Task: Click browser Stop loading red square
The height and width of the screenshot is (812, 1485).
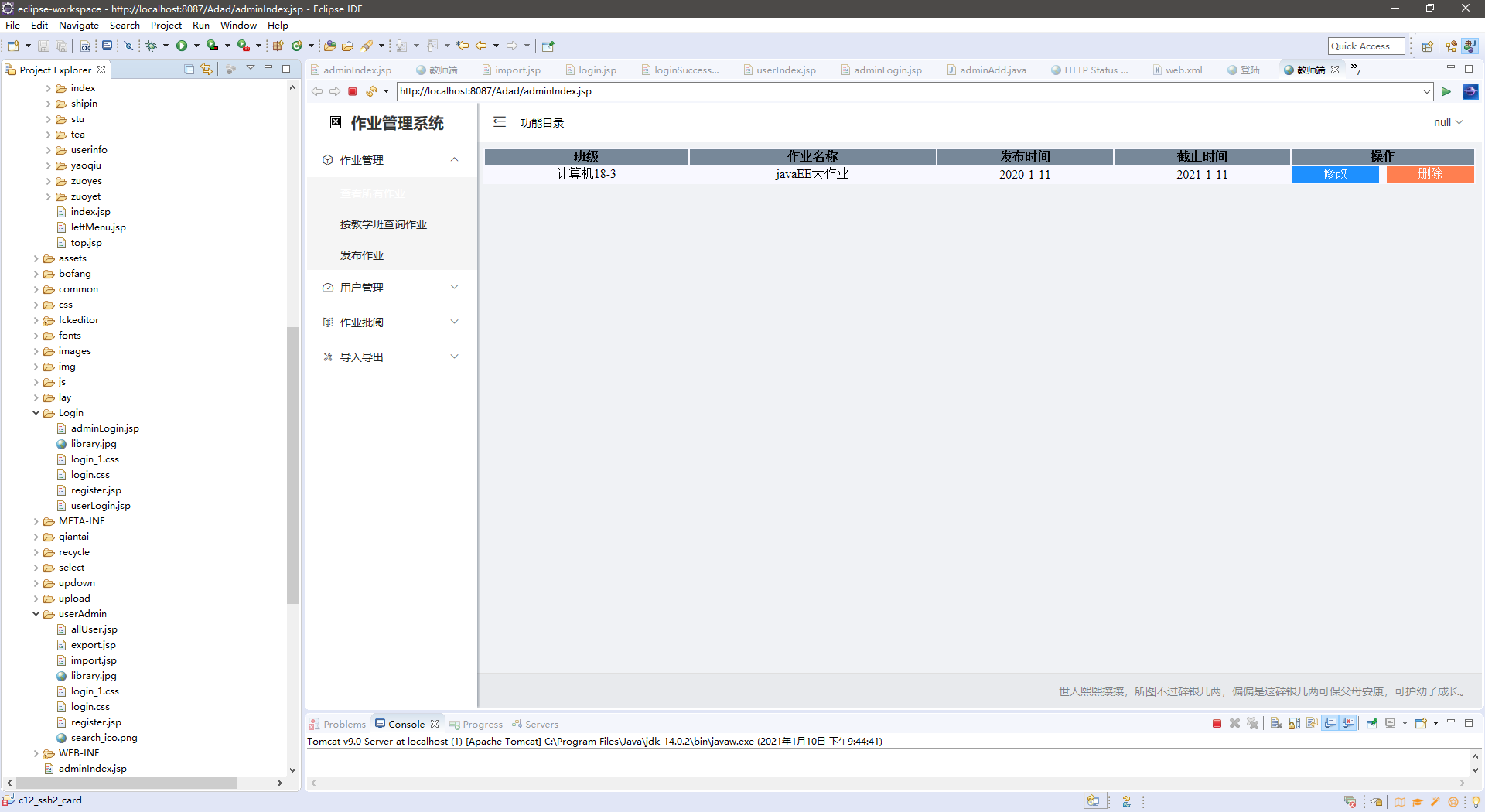Action: [353, 91]
